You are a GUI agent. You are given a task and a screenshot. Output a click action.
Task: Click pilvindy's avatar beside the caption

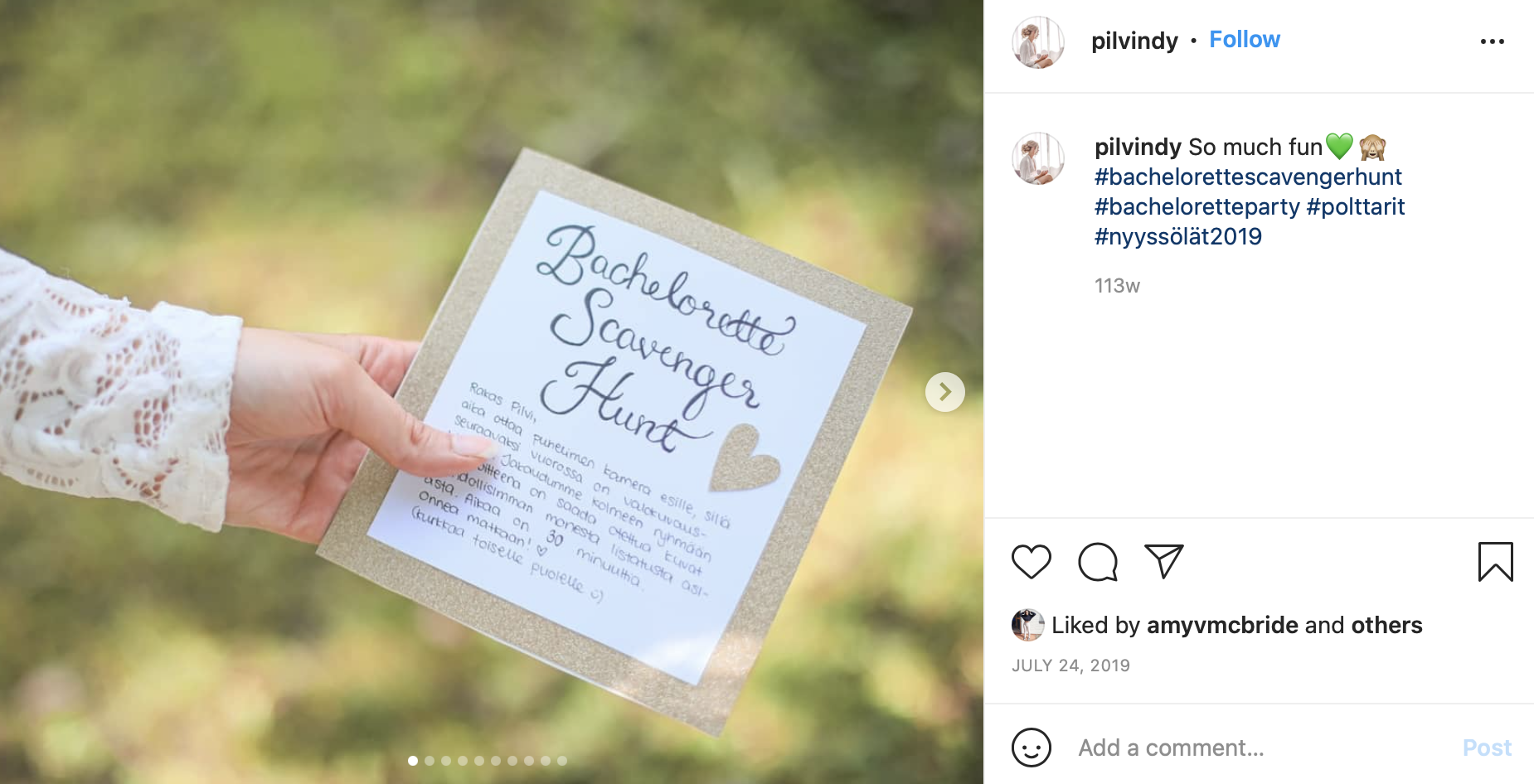tap(1038, 158)
